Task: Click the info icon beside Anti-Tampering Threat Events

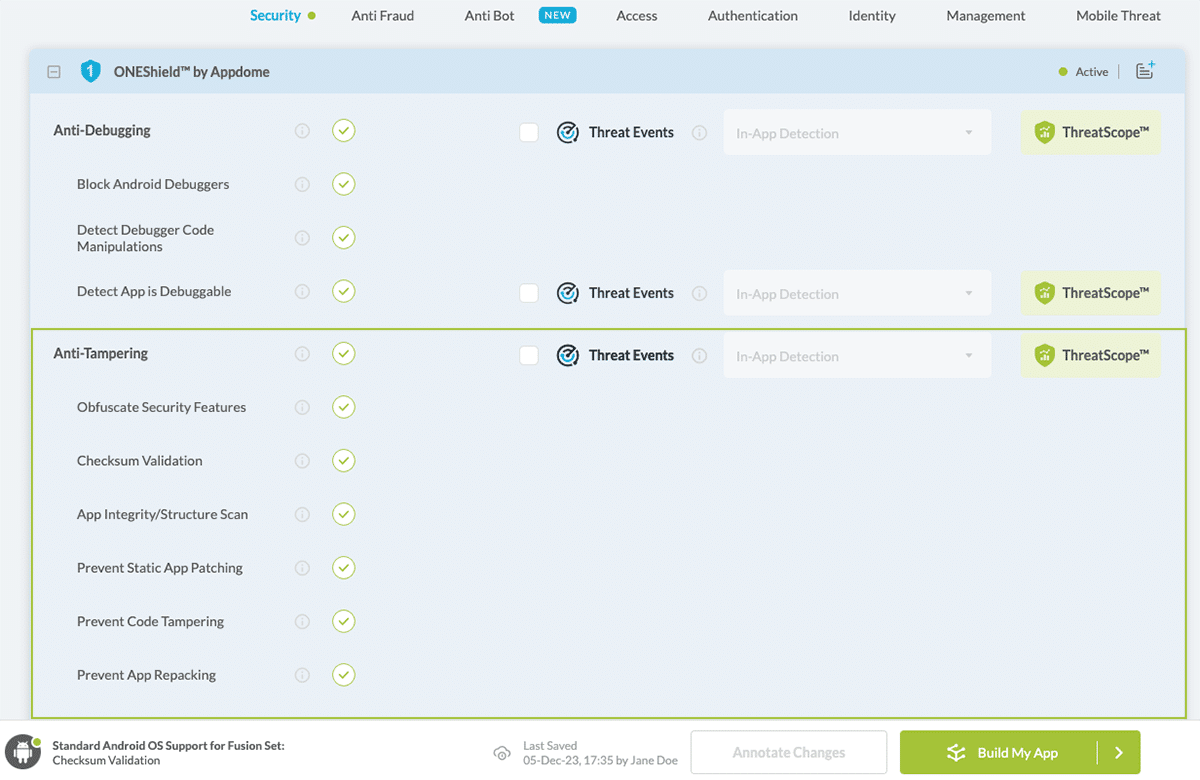Action: coord(699,356)
